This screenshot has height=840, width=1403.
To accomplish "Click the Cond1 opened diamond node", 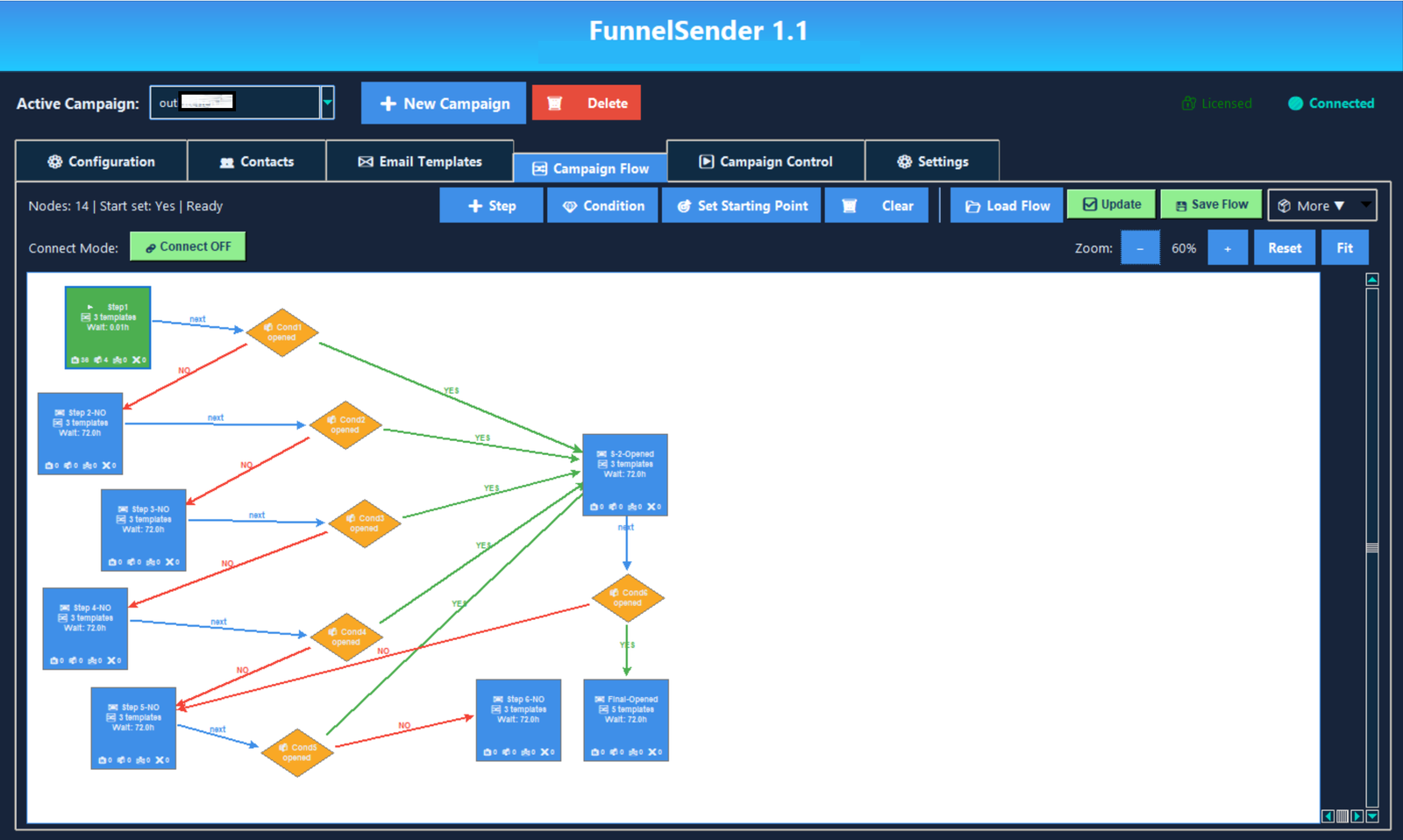I will (281, 332).
